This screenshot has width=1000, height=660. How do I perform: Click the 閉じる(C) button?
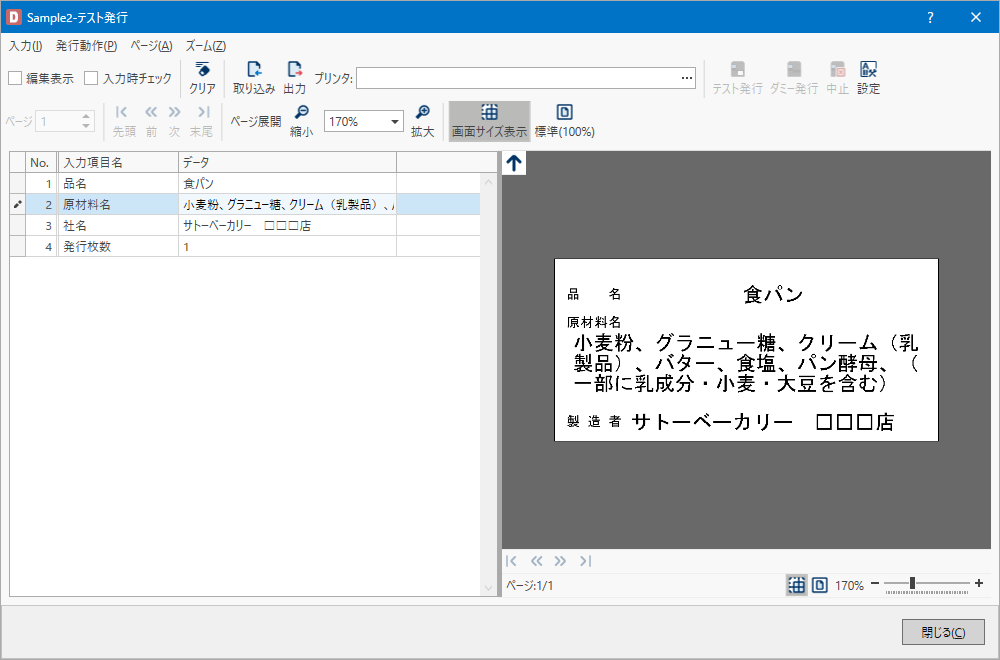pos(943,632)
